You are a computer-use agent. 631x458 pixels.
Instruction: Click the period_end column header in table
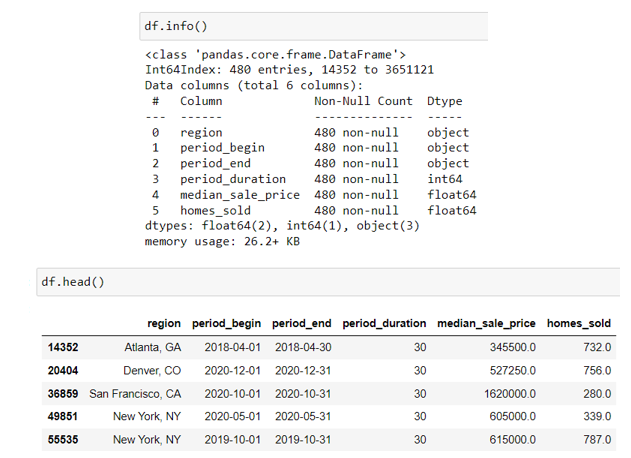301,324
